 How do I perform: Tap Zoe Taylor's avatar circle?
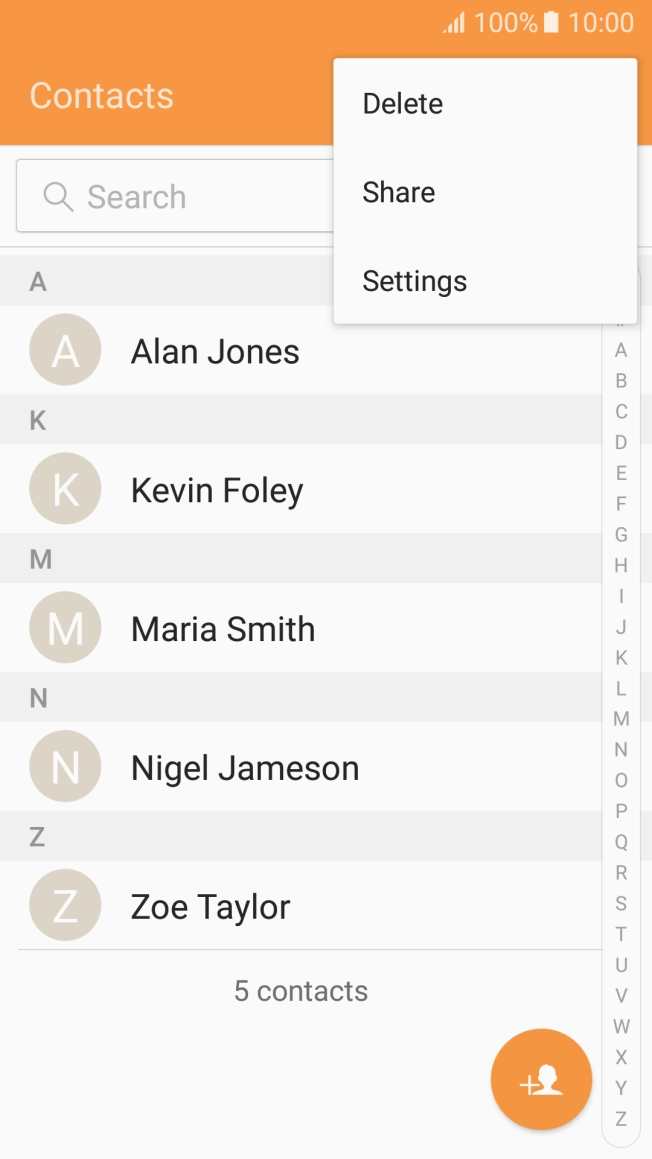click(65, 905)
